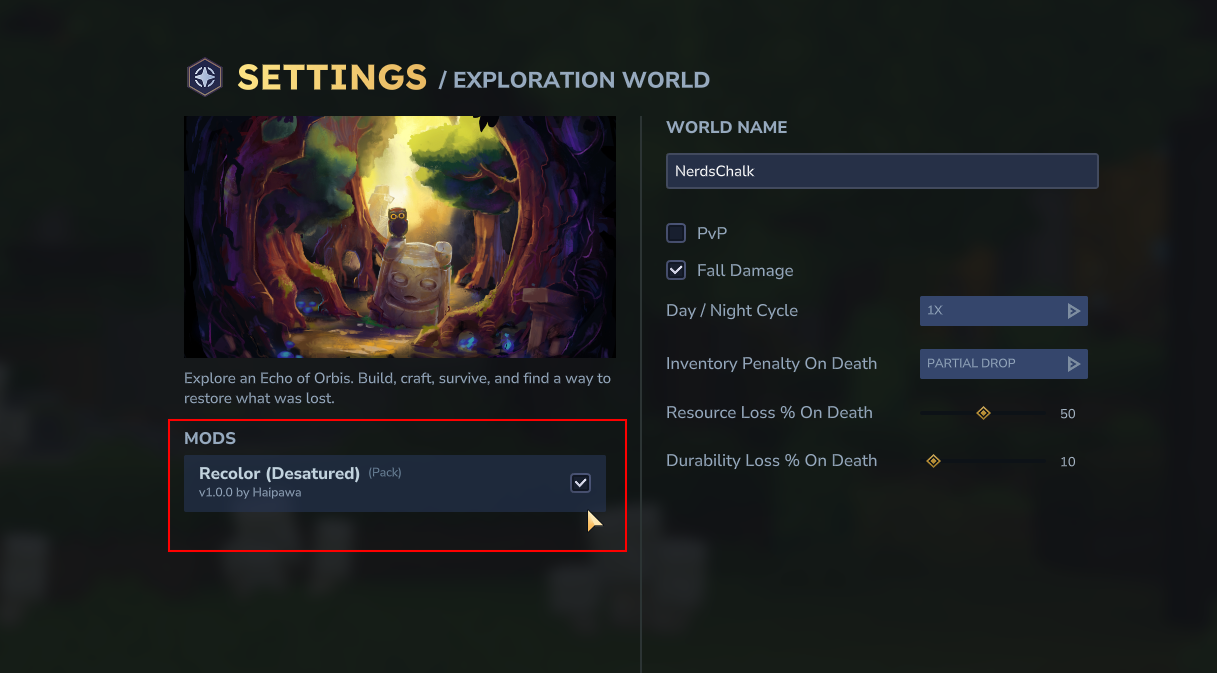Click the Durability Loss diamond slider handle

(933, 461)
